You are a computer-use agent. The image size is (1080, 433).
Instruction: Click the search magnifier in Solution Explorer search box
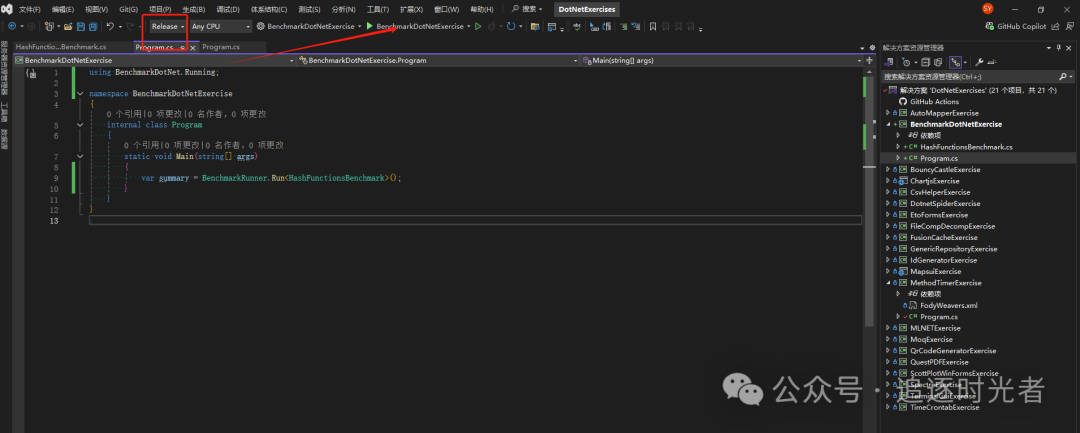(1063, 76)
